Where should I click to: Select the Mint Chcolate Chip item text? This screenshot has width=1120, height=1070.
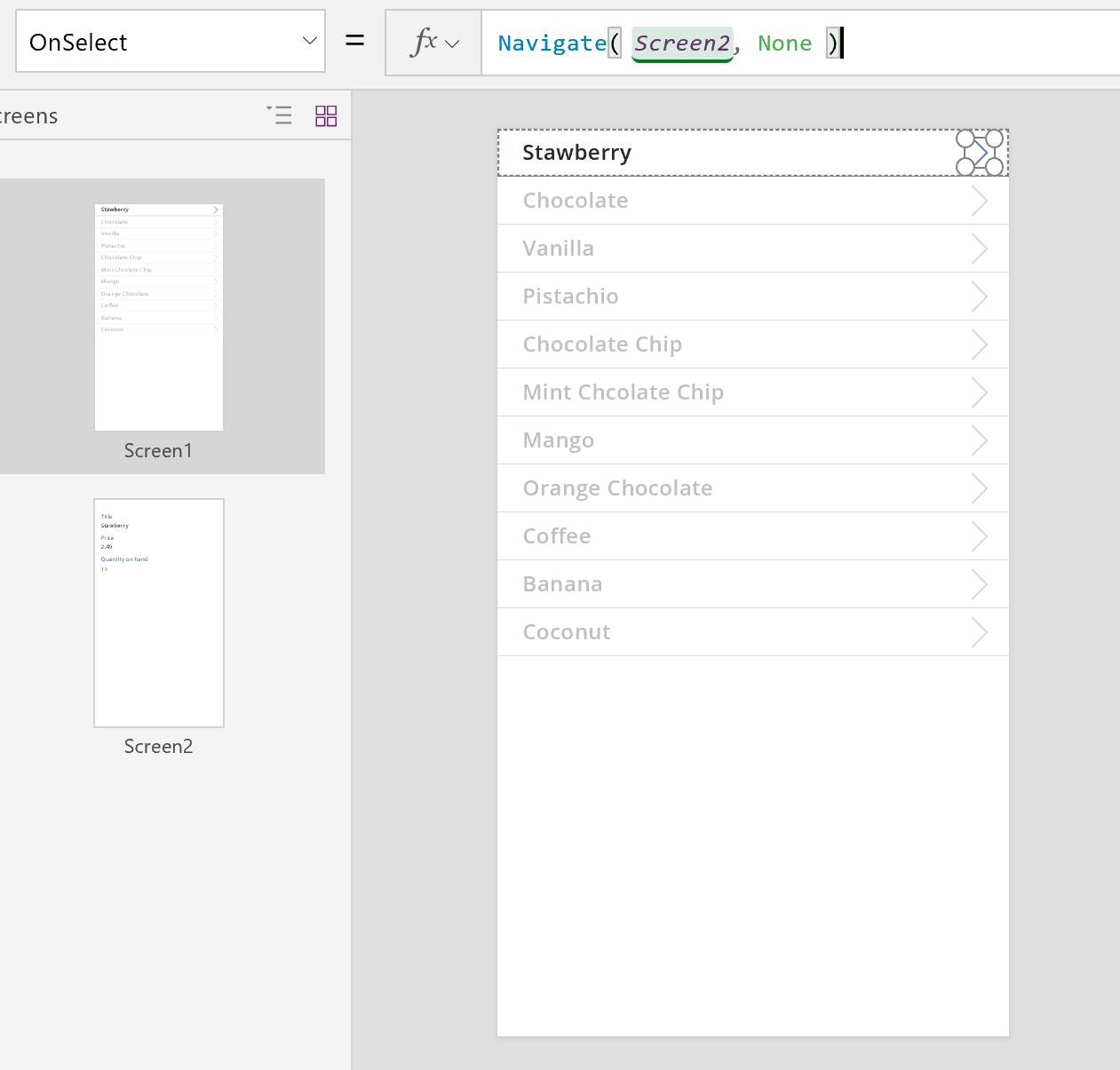[x=624, y=392]
